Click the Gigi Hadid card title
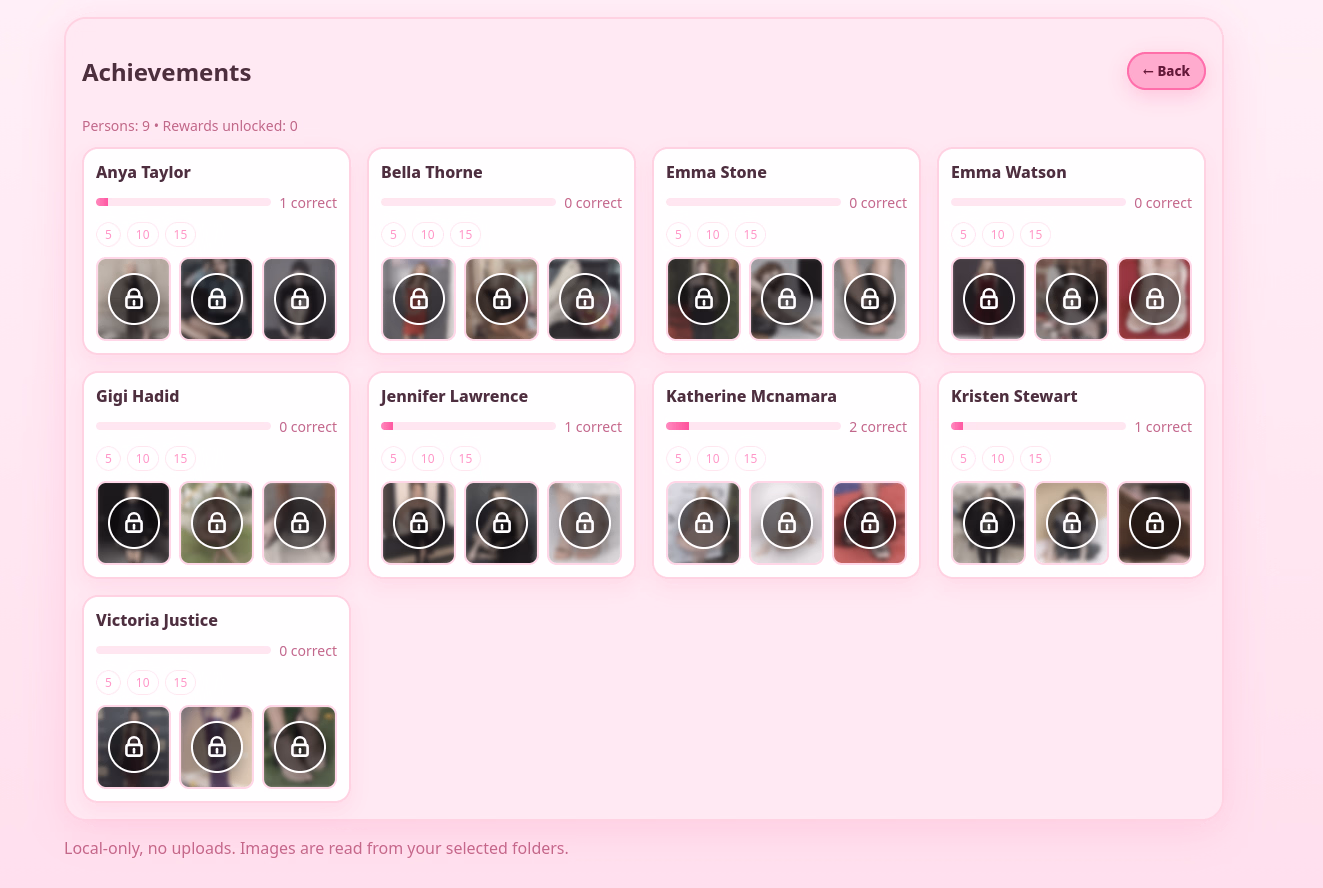This screenshot has width=1323, height=888. click(x=138, y=396)
